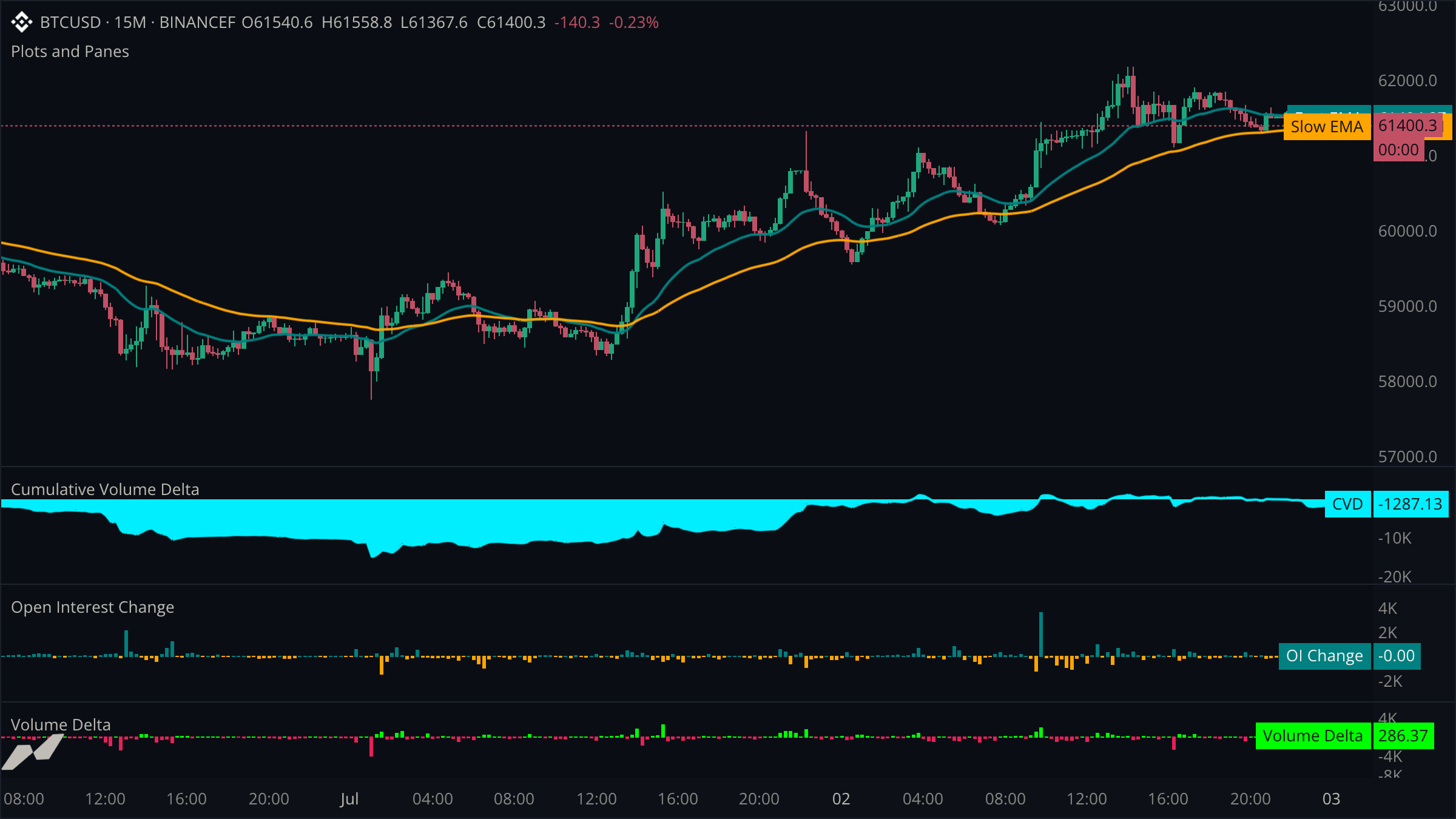Click the tall teal open interest spike bar
Viewport: 1456px width, 819px height.
point(1041,635)
